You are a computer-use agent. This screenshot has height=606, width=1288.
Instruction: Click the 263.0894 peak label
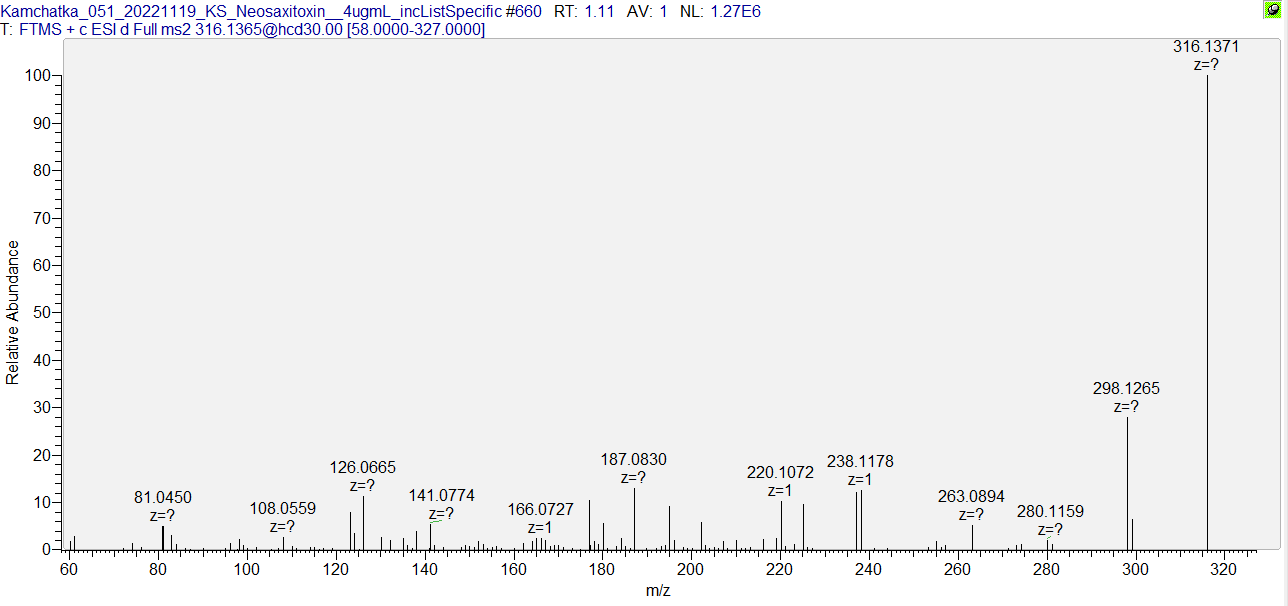point(971,496)
